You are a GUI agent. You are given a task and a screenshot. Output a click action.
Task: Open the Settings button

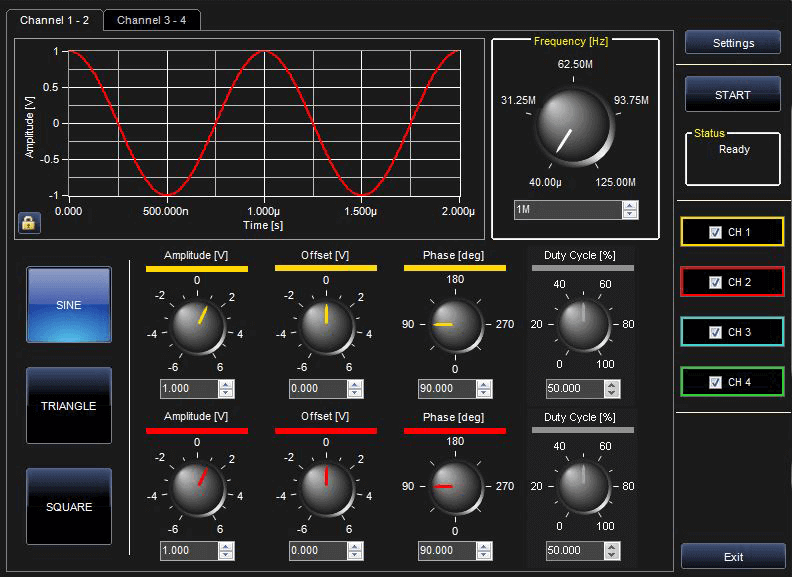[x=733, y=43]
